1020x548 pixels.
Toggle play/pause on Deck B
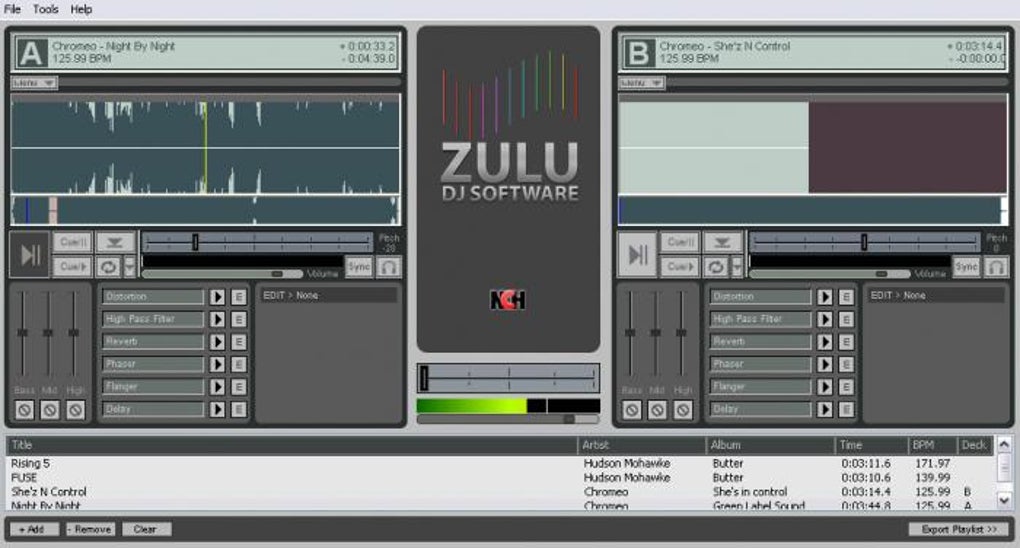[638, 254]
